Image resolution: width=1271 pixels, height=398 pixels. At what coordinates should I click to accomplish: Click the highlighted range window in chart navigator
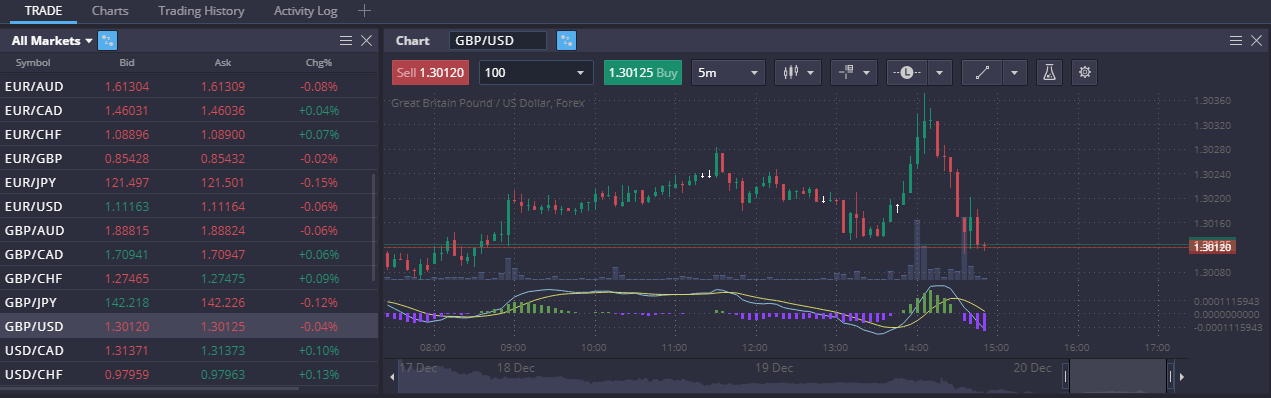[1117, 377]
